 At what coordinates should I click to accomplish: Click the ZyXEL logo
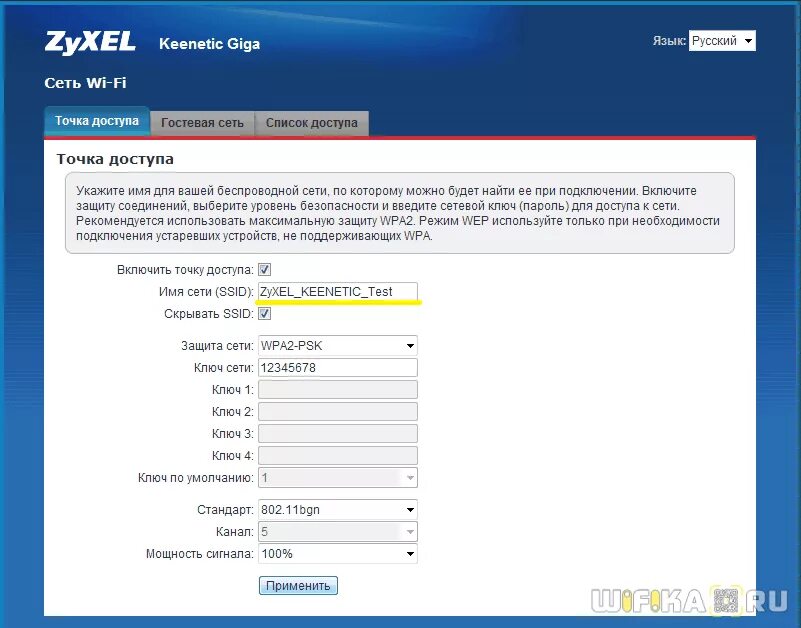coord(90,43)
